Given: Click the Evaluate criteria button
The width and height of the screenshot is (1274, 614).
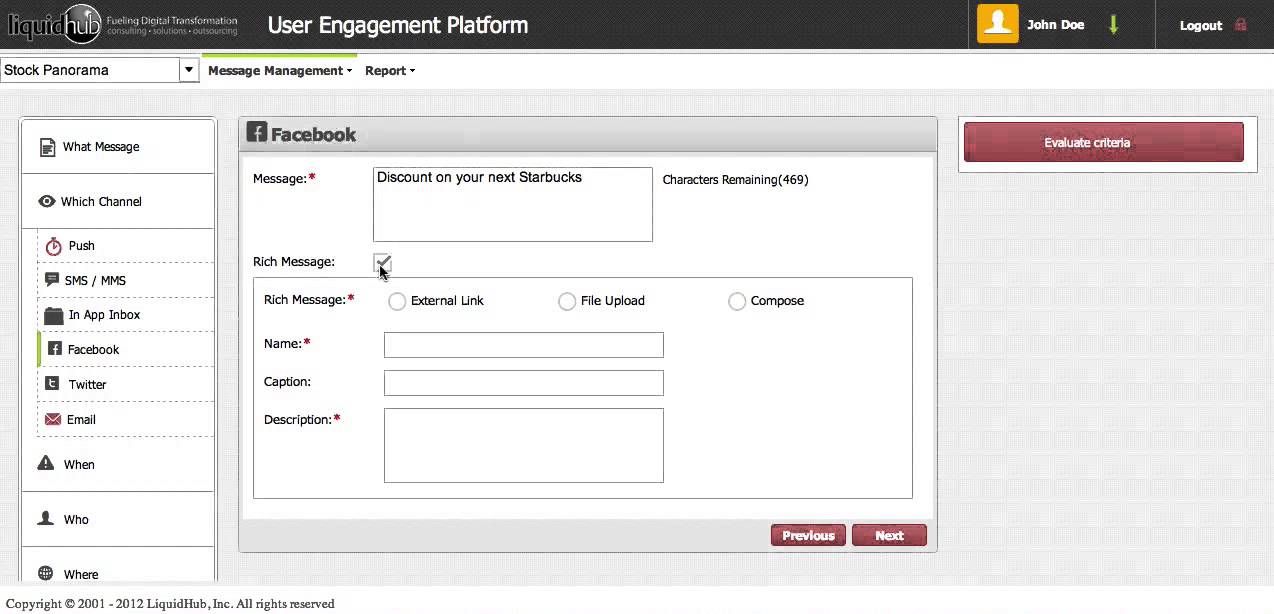Looking at the screenshot, I should point(1103,143).
